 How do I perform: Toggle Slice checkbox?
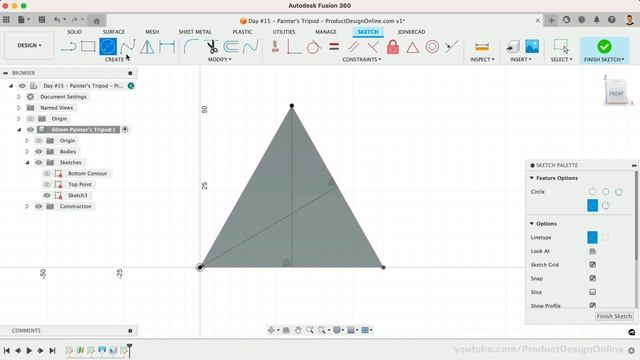(x=592, y=292)
